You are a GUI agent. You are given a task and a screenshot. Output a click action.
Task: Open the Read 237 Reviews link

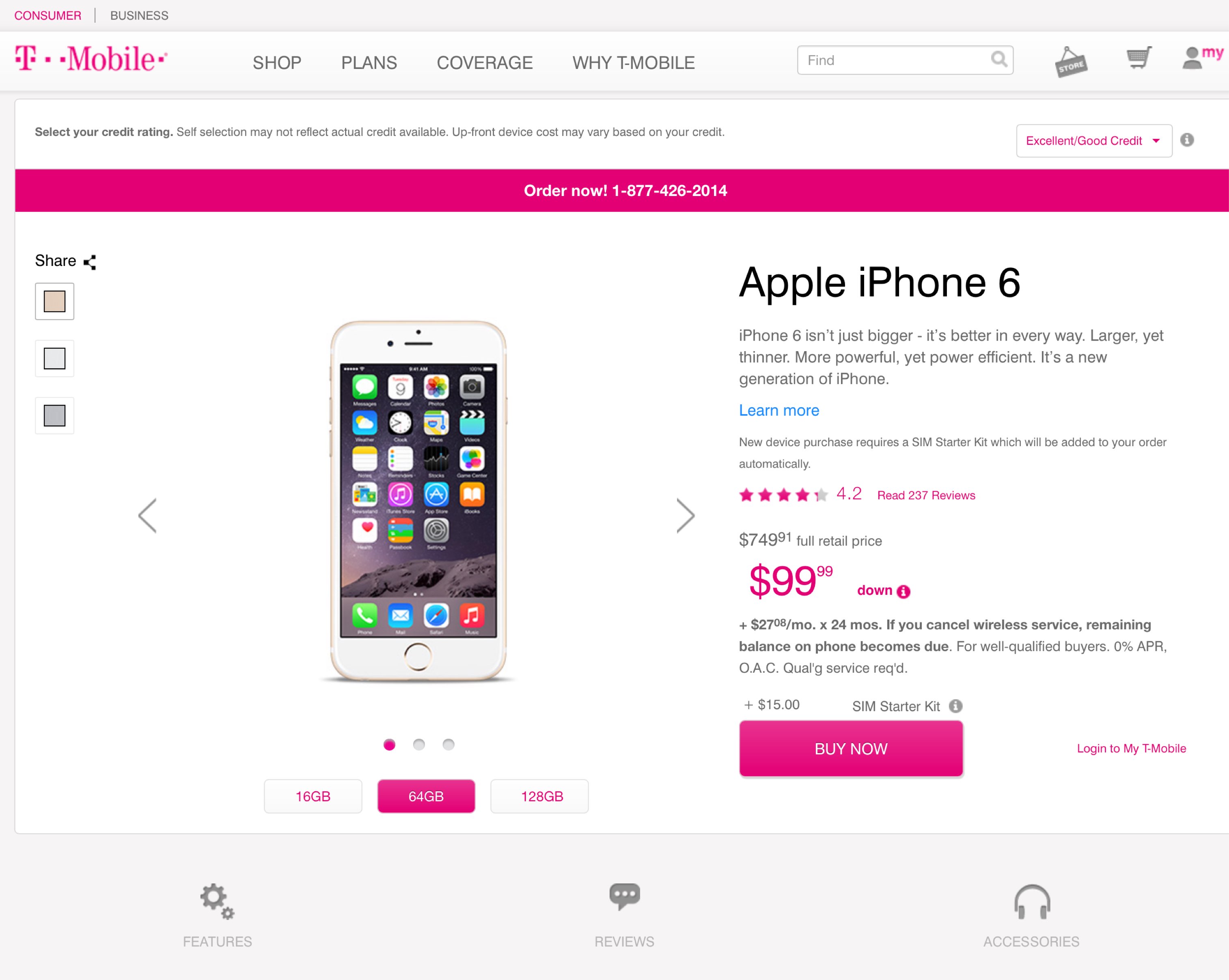pyautogui.click(x=926, y=495)
